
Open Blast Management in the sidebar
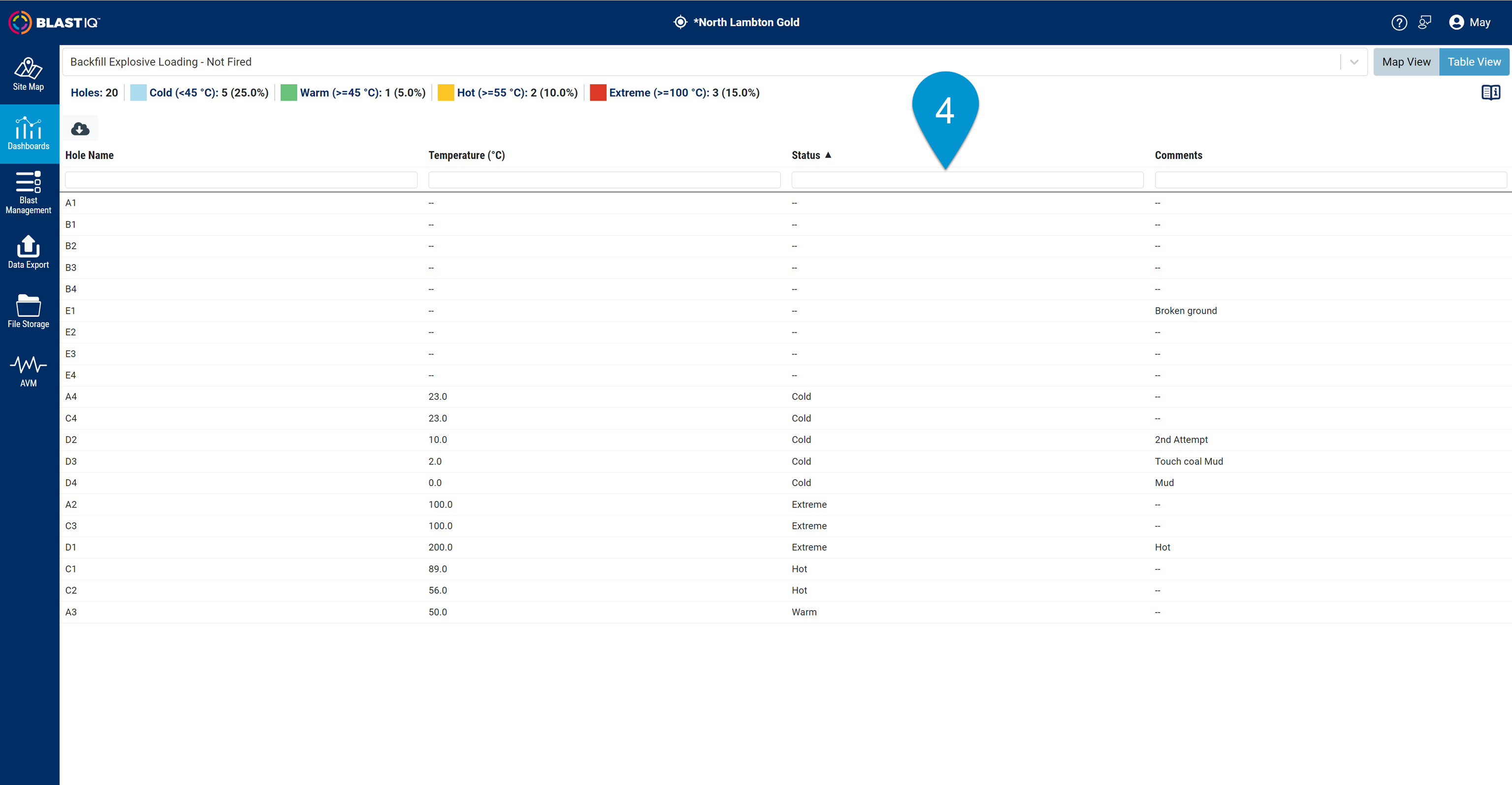[28, 193]
